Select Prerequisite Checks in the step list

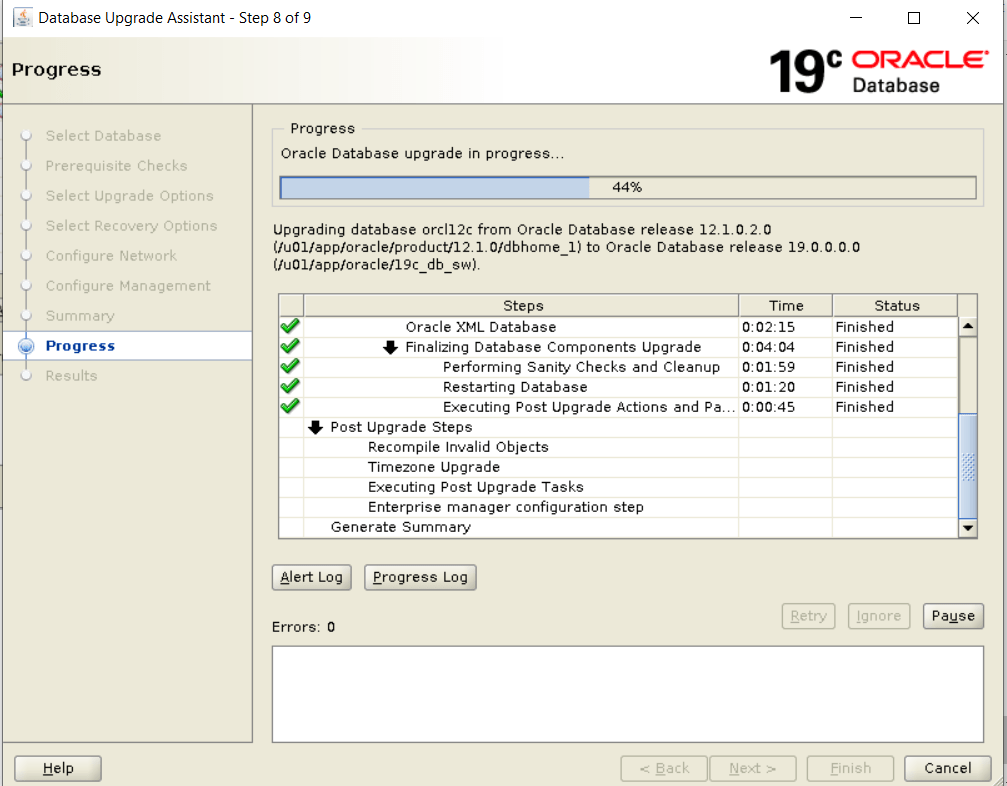(116, 166)
